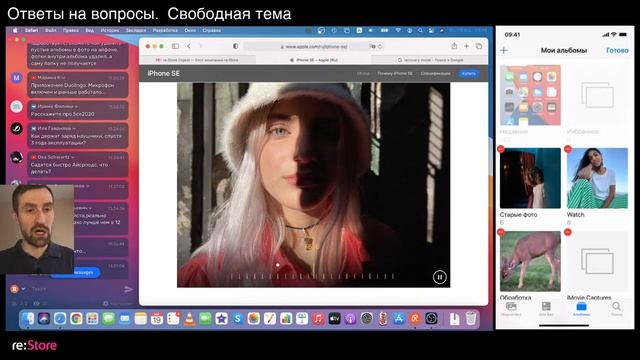Open Podcasts app in the Dock

(350, 319)
